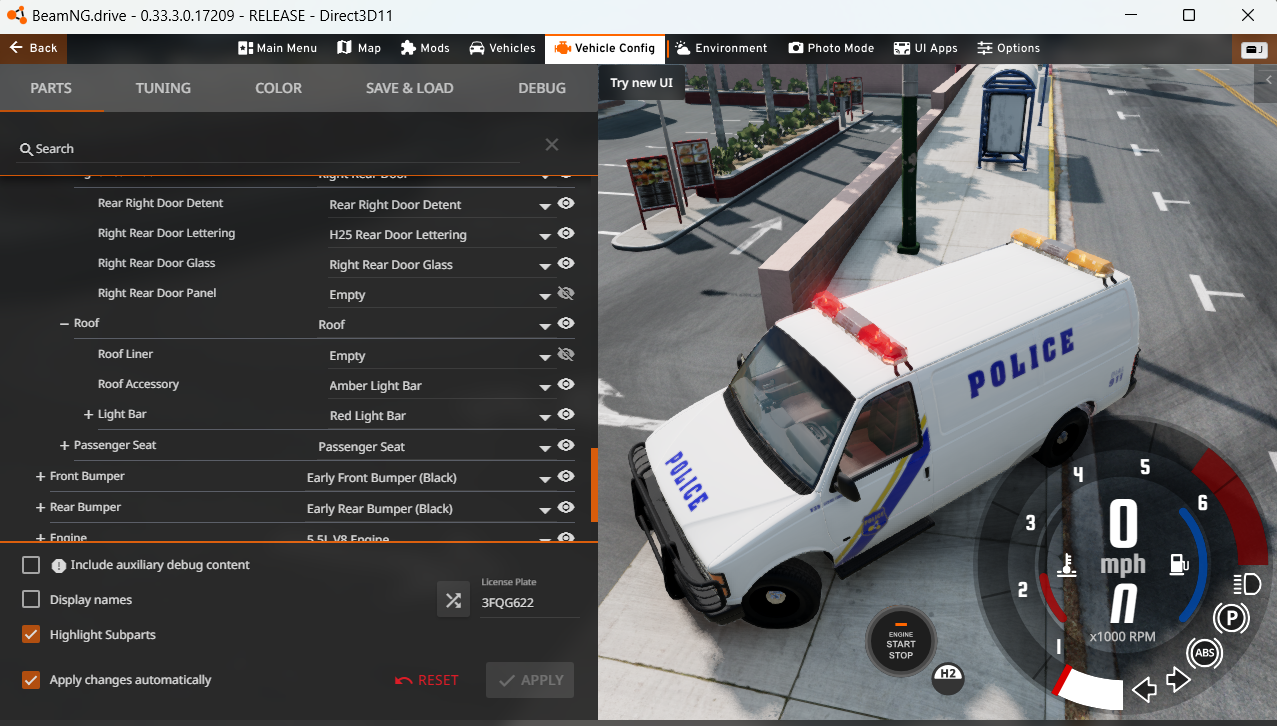Click the left turn signal arrow
Viewport: 1277px width, 726px height.
click(1144, 688)
